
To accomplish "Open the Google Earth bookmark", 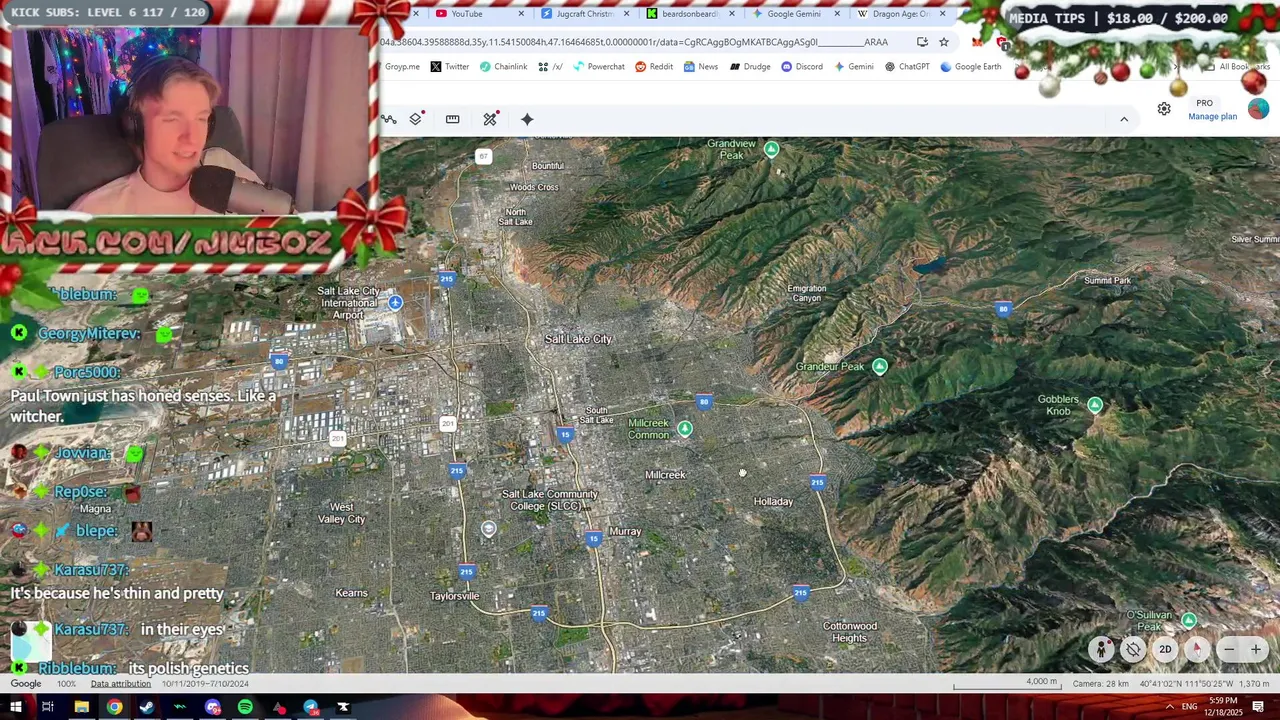I will pos(970,67).
